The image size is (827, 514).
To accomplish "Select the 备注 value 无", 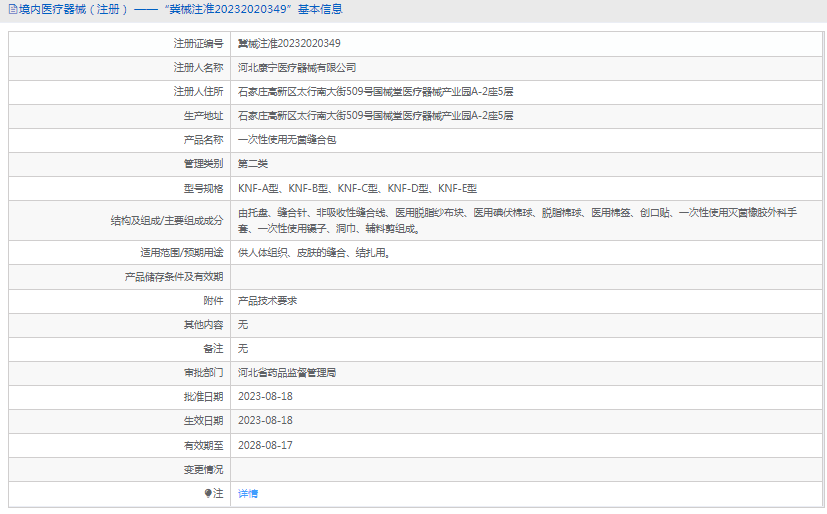I will [243, 349].
